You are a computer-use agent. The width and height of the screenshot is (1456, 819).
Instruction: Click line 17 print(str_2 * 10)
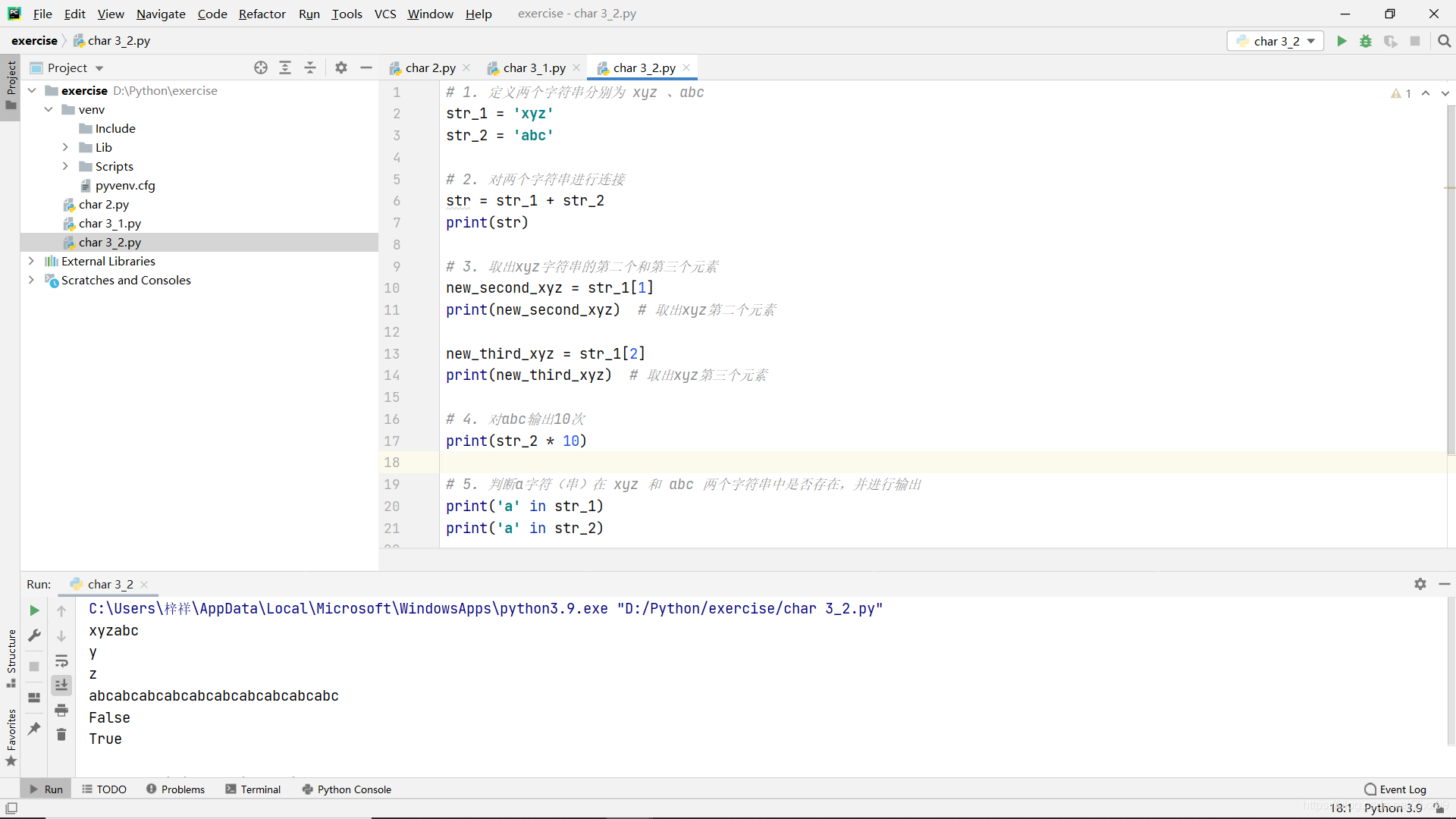point(516,441)
